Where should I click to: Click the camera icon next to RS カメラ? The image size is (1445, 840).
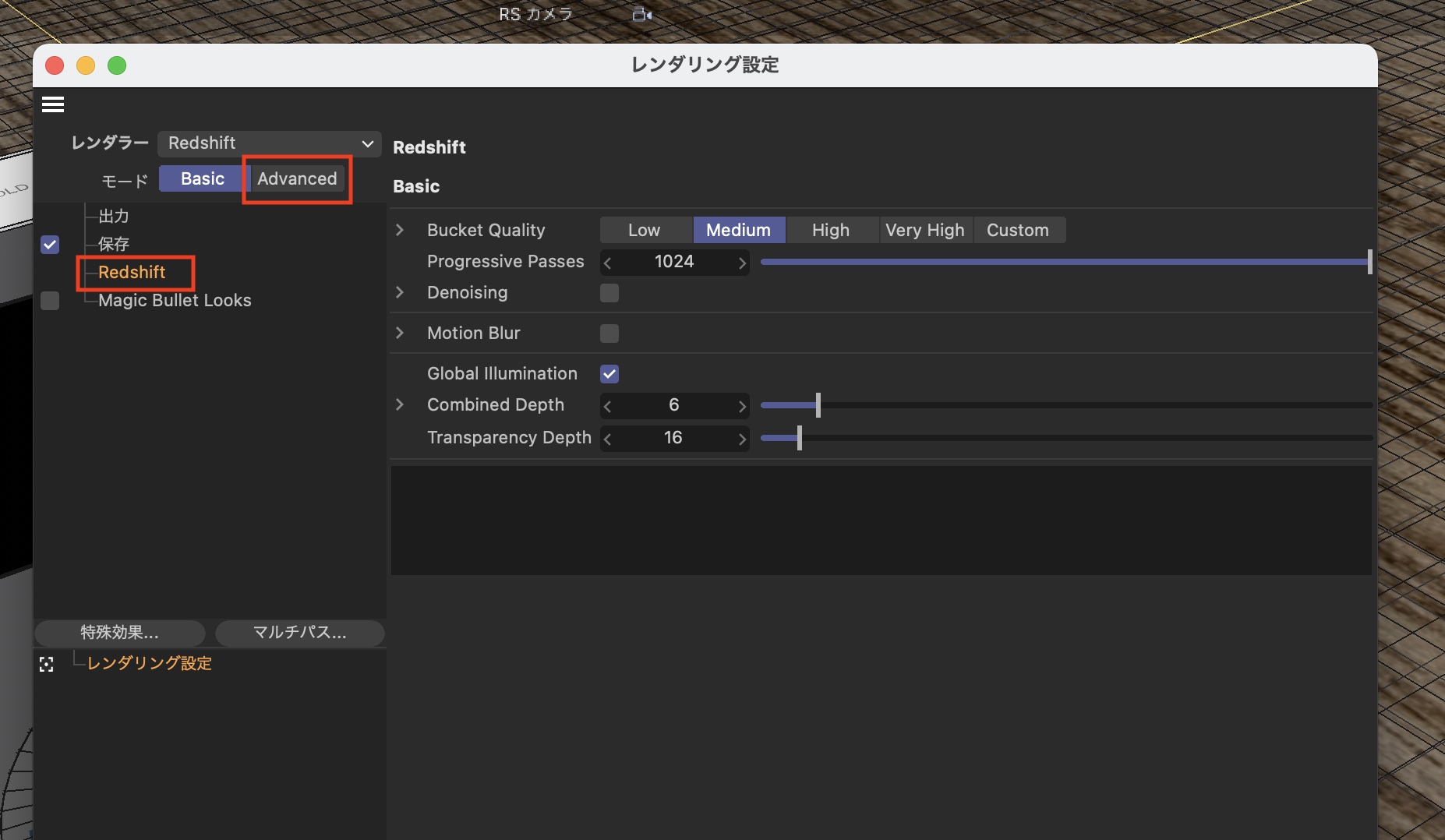pos(641,15)
